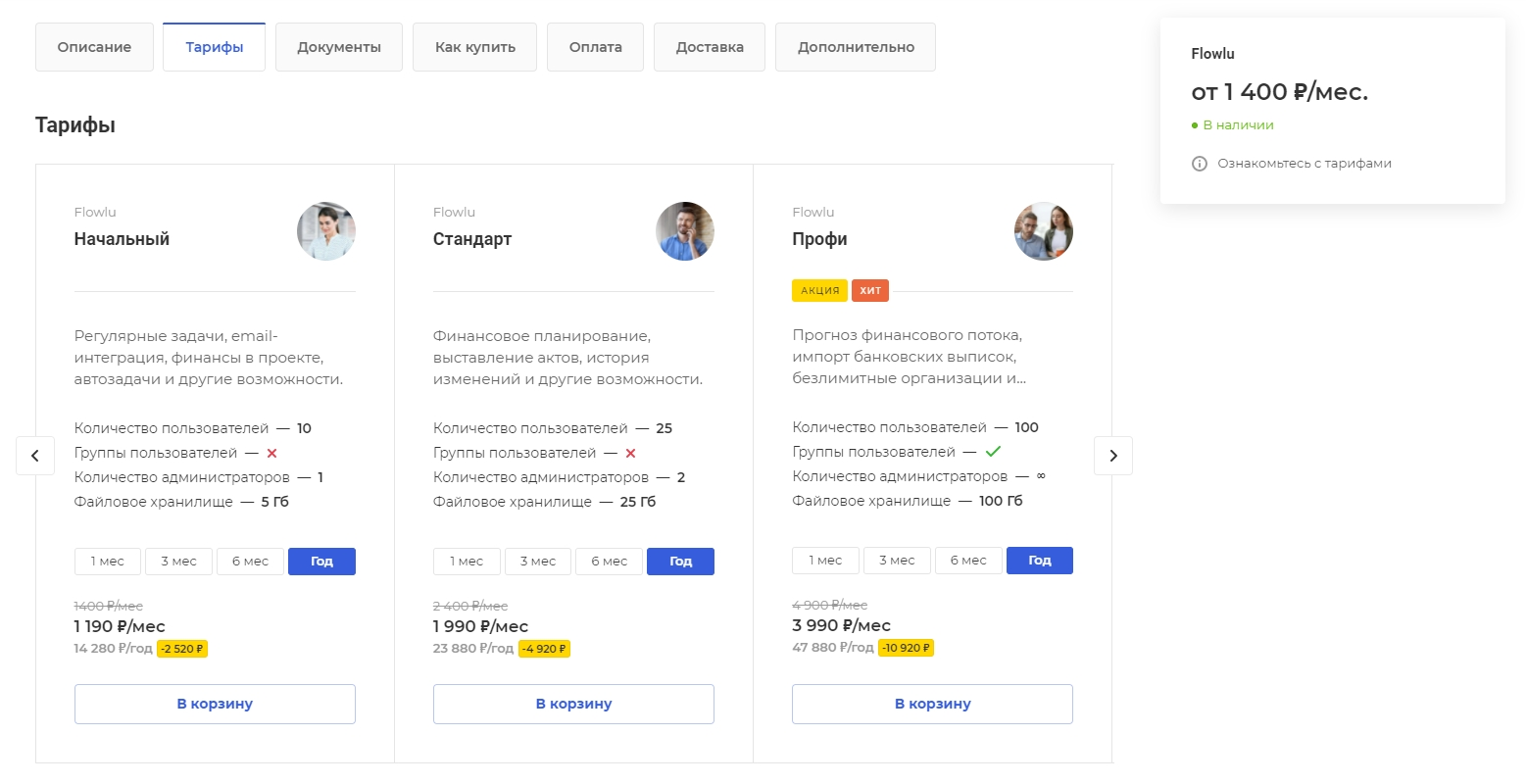Show next plans with the right arrow
The image size is (1526, 784).
pyautogui.click(x=1113, y=456)
